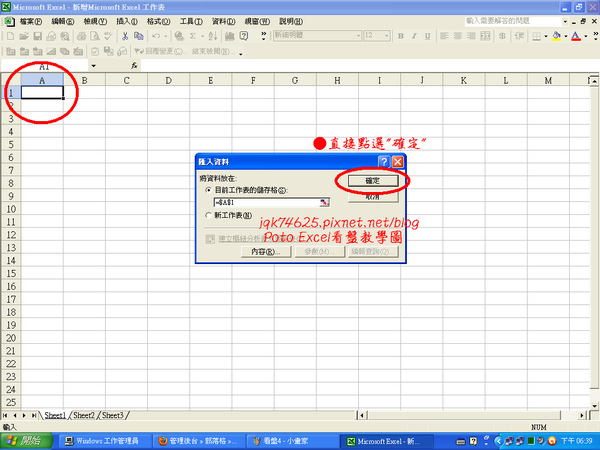Click the Chart Wizard icon

230,36
